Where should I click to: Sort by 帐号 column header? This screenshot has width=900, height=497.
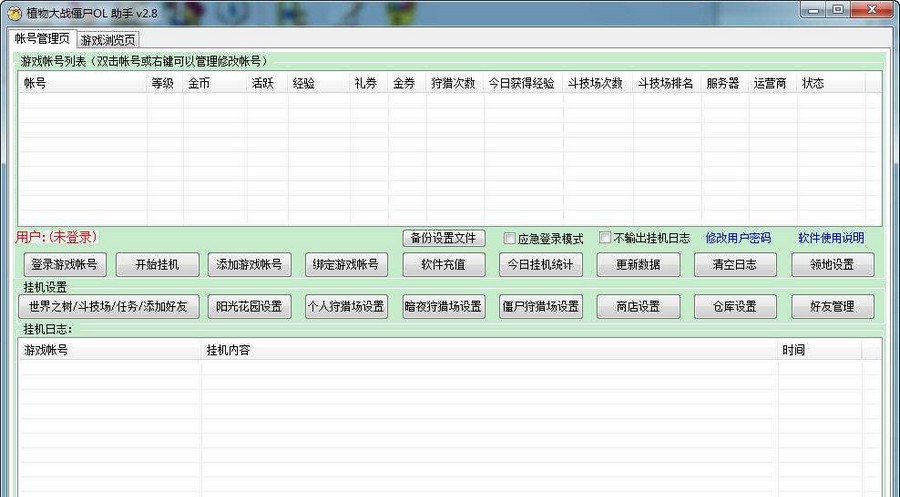pos(83,83)
